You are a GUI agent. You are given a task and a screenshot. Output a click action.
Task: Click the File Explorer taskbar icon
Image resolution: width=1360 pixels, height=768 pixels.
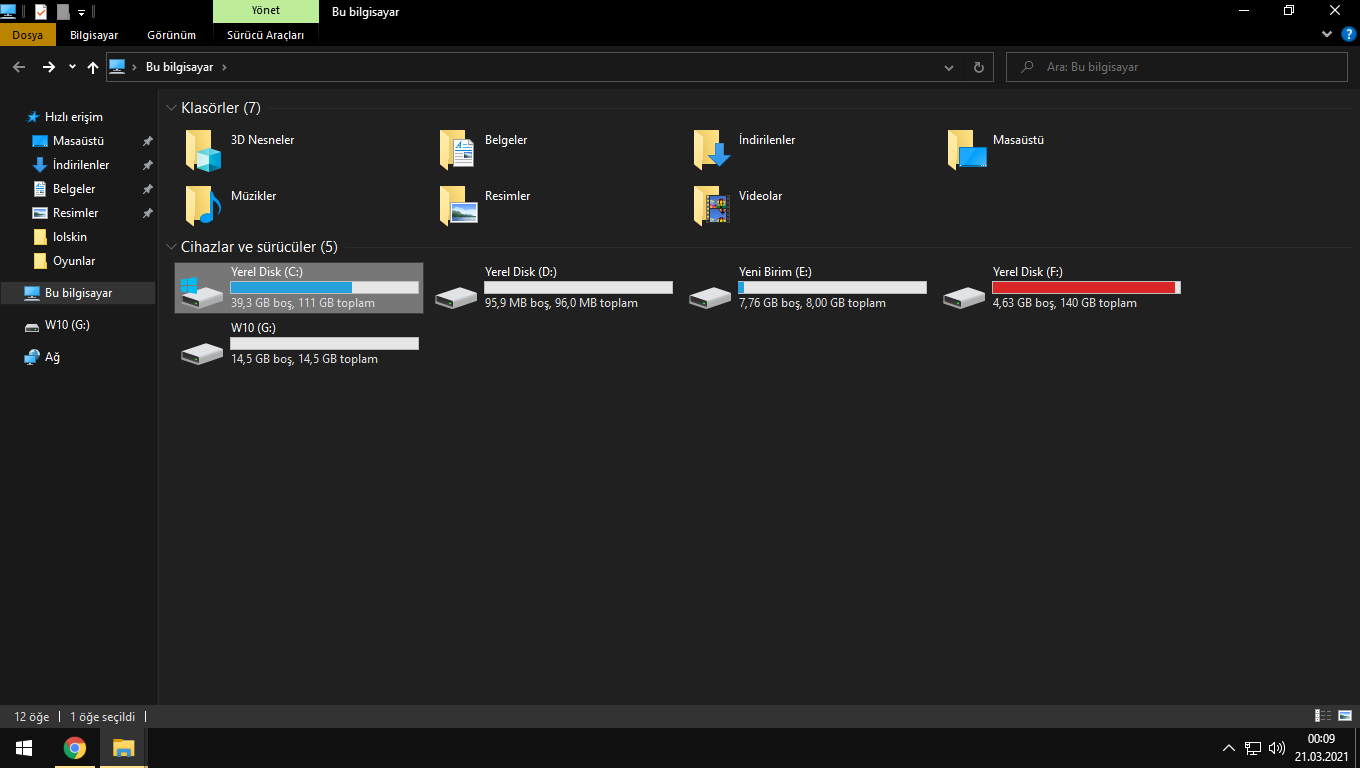[123, 747]
